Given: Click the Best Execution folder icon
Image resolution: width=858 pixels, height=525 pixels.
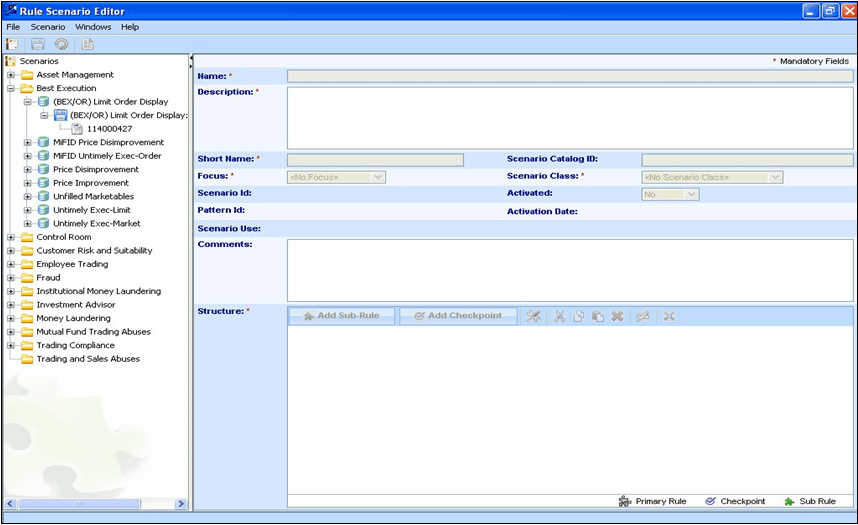Looking at the screenshot, I should coord(27,88).
